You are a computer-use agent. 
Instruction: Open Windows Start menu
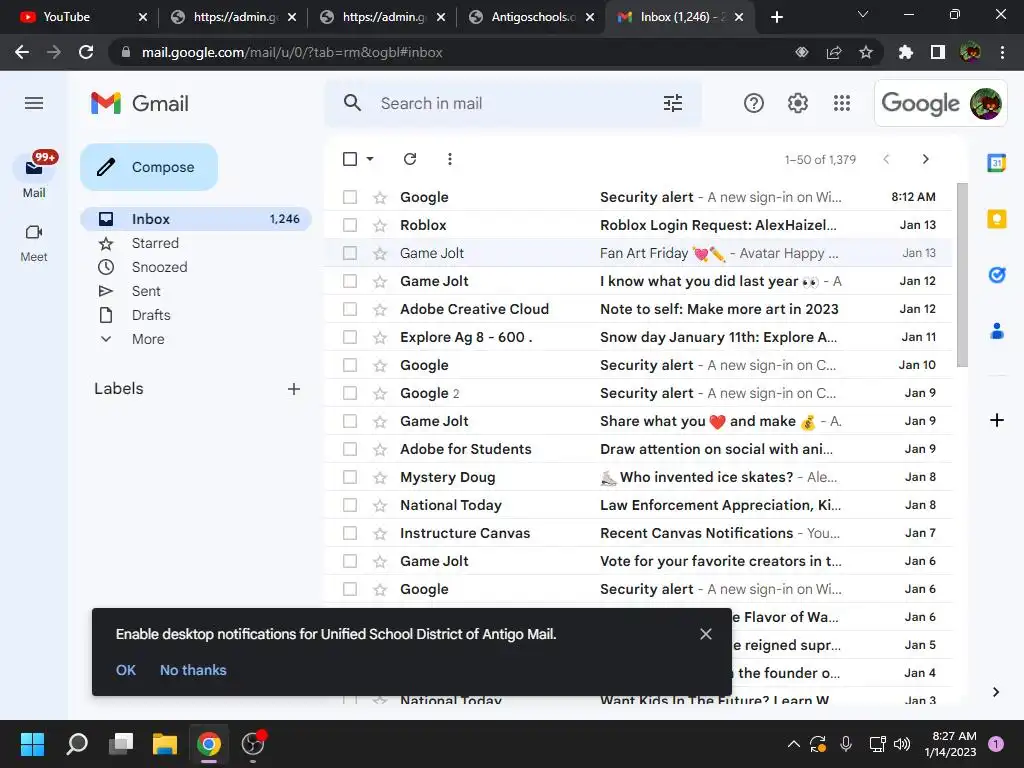pos(32,744)
